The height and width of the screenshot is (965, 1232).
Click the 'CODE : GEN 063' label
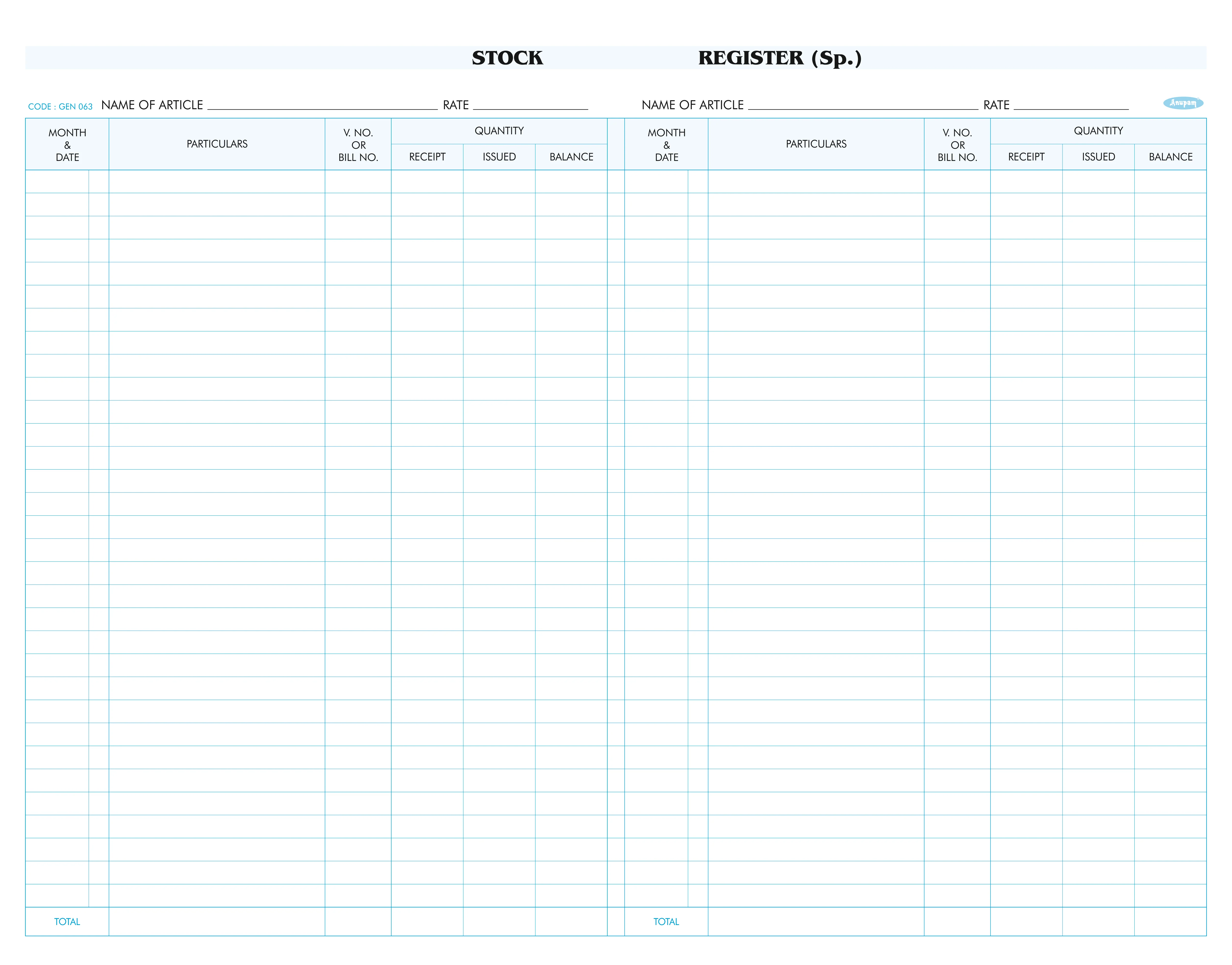pos(60,107)
